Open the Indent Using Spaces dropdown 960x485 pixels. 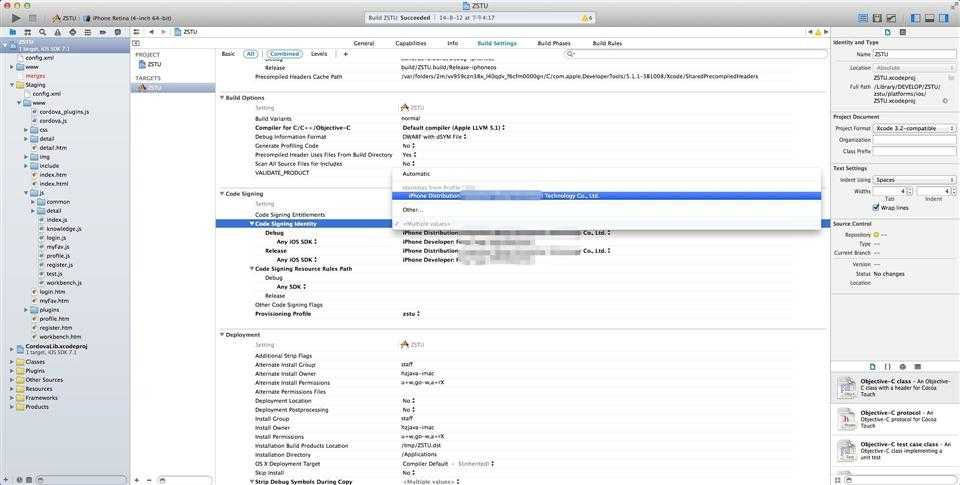914,180
